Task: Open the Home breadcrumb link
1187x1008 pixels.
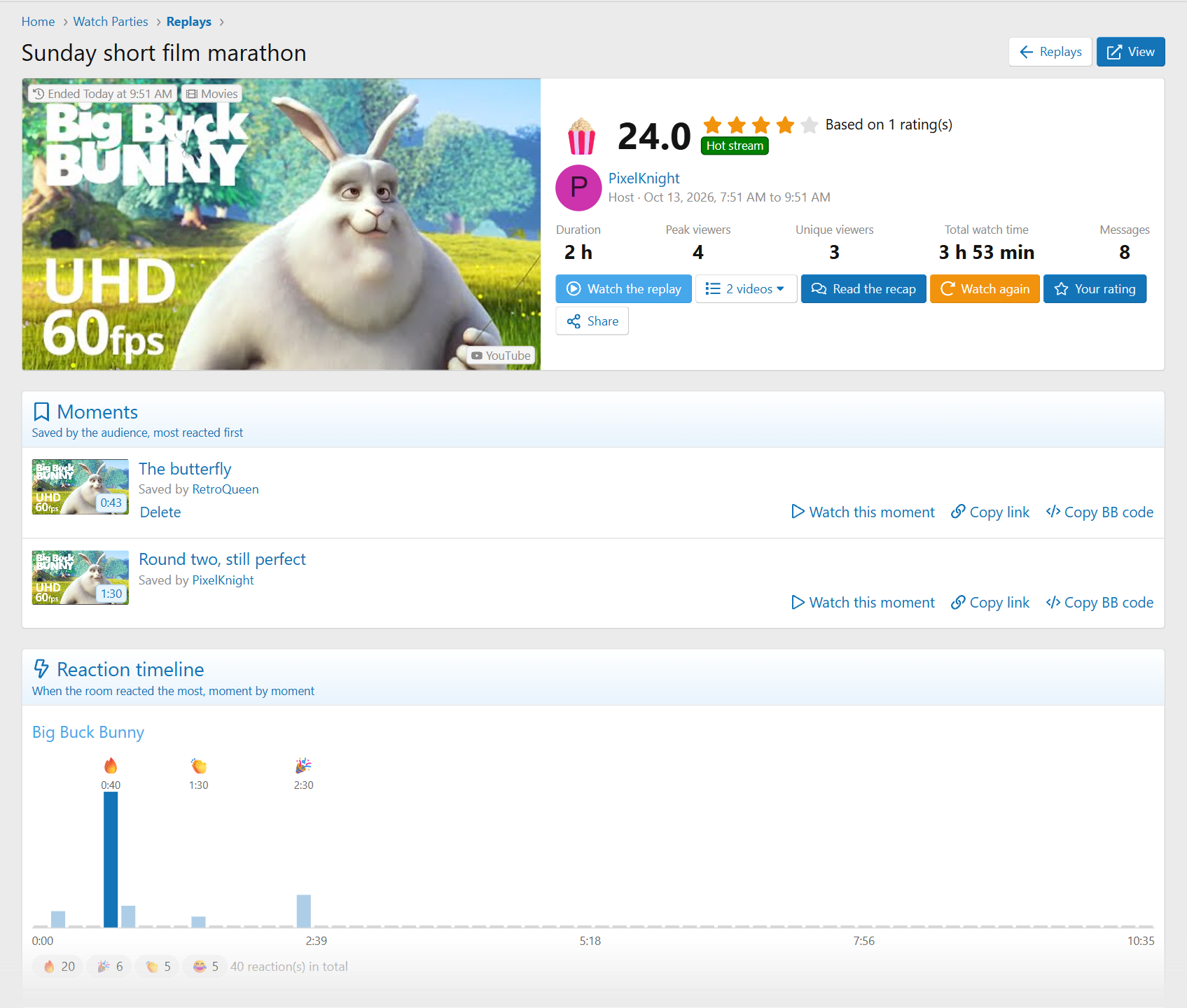Action: (x=38, y=22)
